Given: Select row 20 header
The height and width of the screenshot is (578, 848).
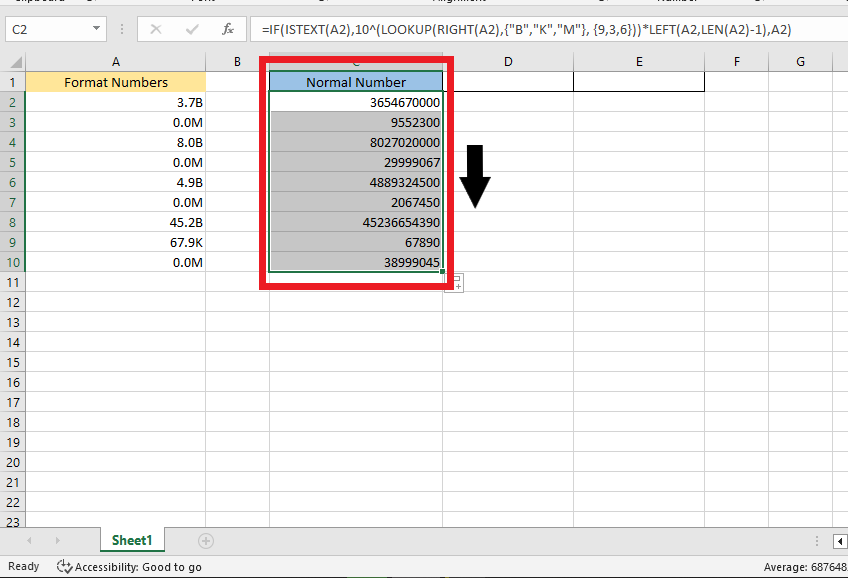Looking at the screenshot, I should coord(13,462).
